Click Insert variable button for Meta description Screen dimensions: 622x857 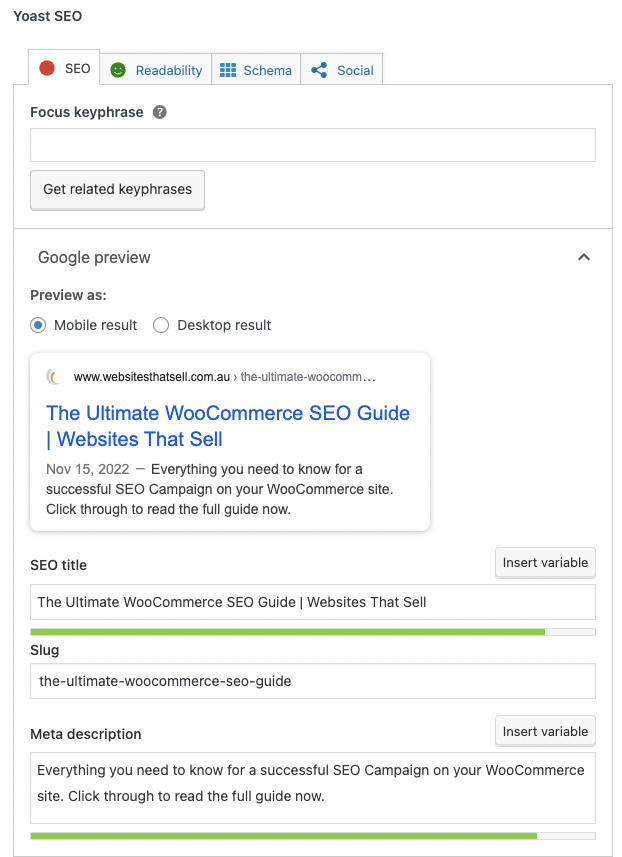[x=545, y=731]
